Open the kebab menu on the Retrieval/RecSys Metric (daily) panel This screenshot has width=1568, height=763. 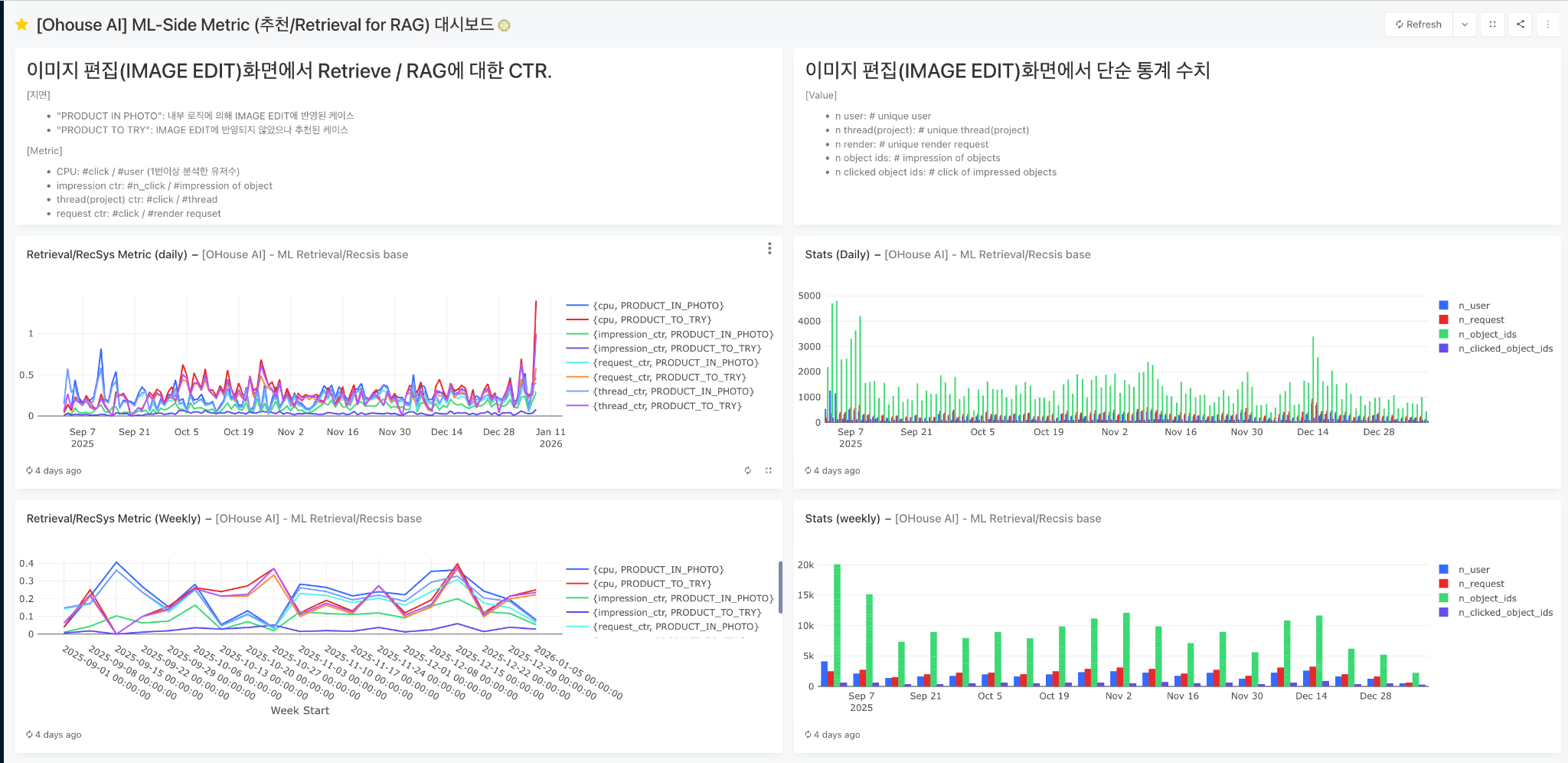[769, 248]
